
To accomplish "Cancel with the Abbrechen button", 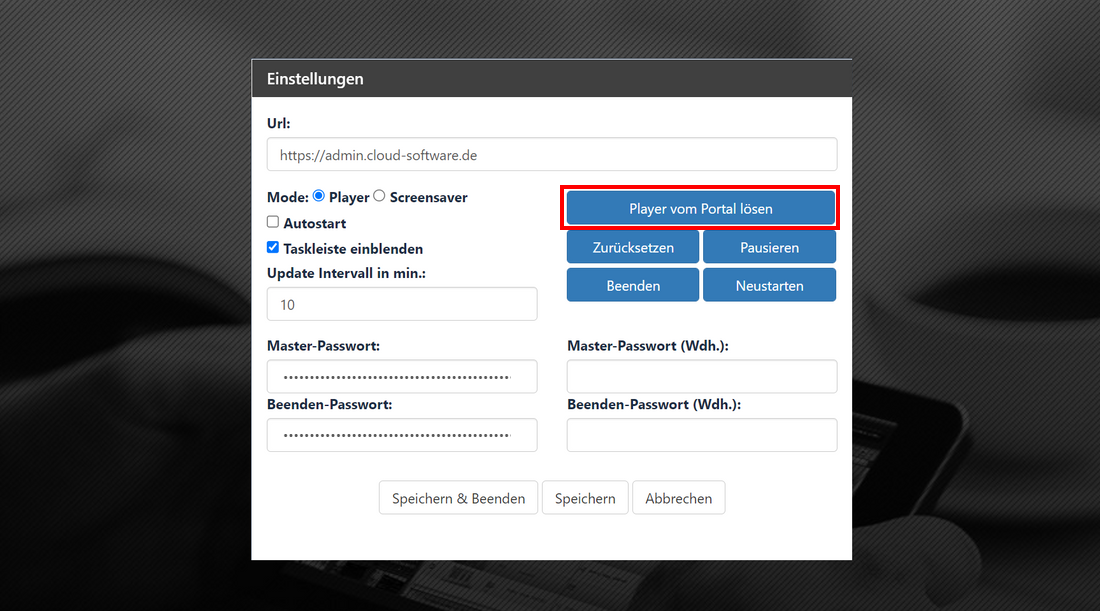I will [678, 498].
